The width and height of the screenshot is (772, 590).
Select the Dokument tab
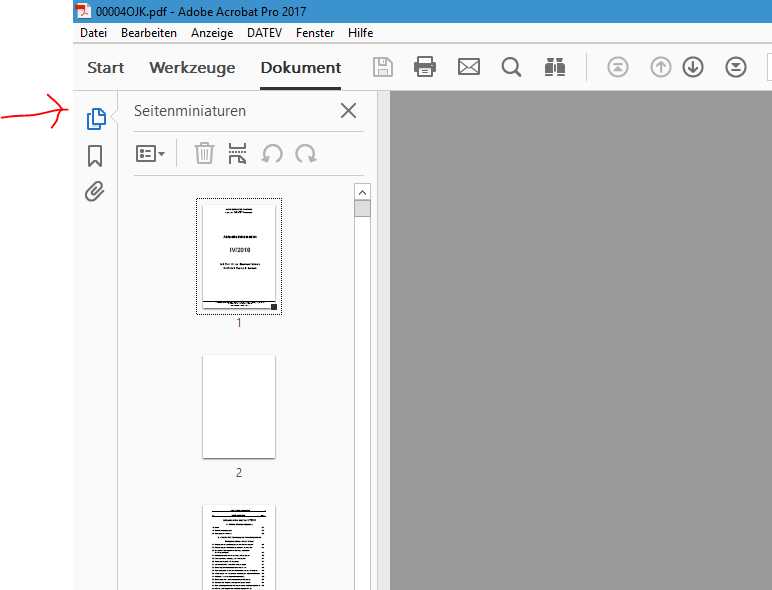300,67
